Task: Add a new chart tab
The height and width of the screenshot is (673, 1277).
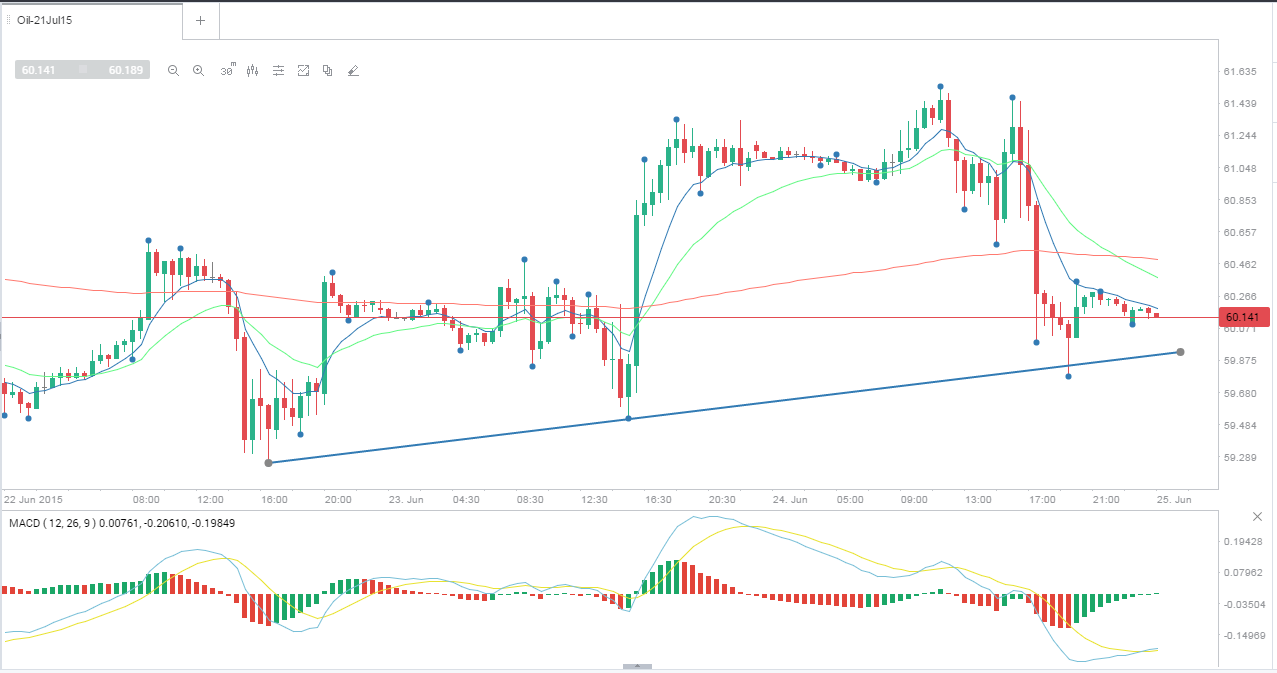Action: (200, 20)
